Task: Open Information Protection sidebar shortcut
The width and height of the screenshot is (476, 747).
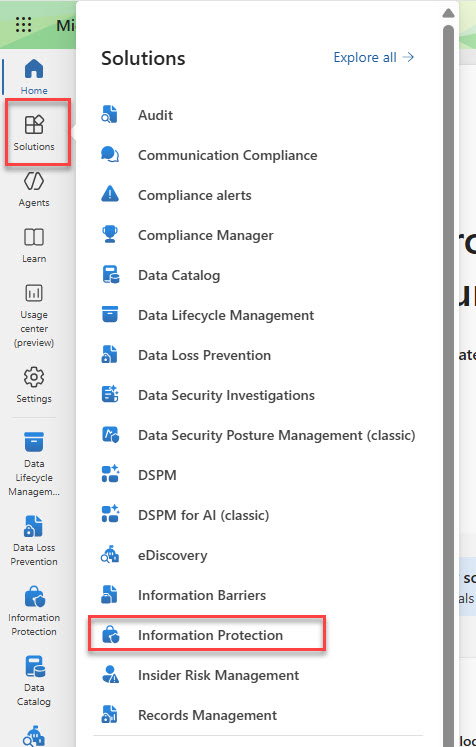Action: click(x=34, y=611)
